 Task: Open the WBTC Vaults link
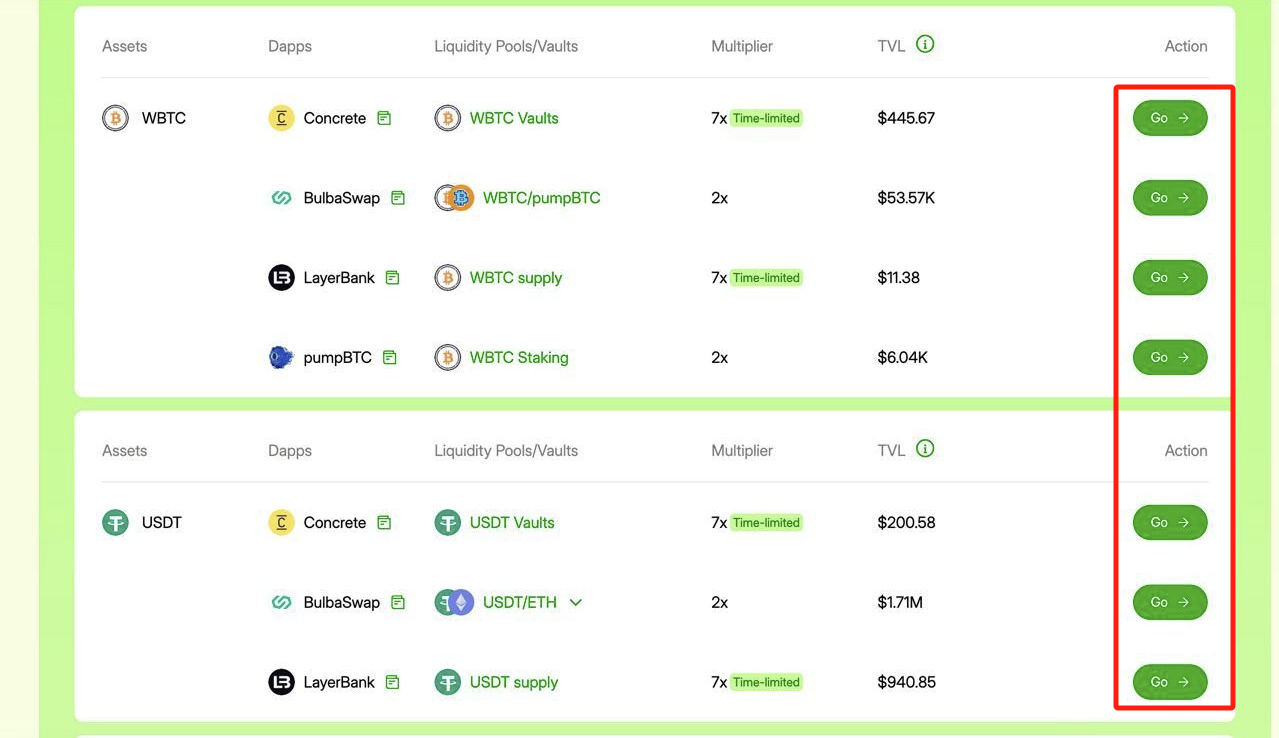(x=514, y=118)
